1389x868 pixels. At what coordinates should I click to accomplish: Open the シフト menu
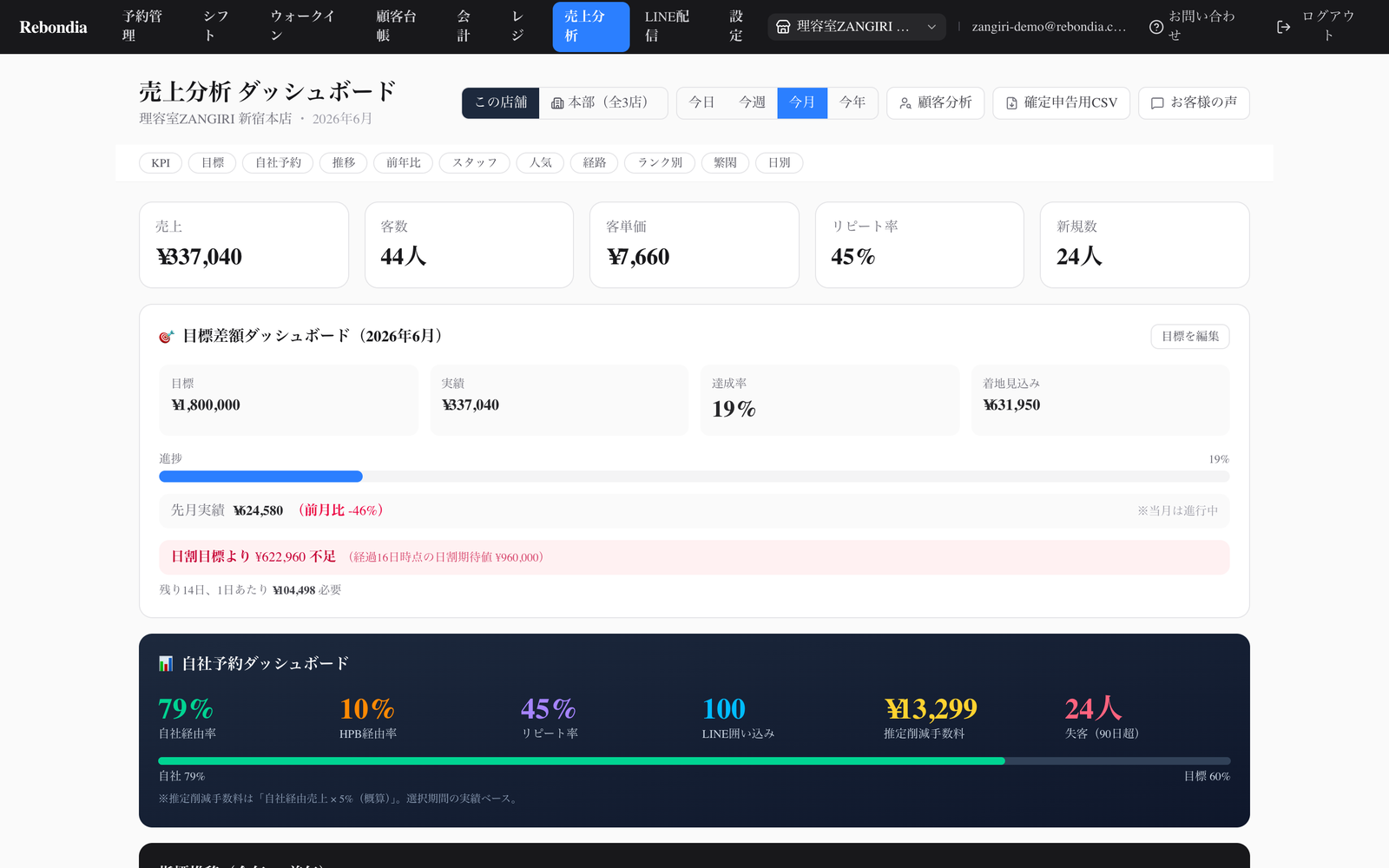tap(216, 26)
